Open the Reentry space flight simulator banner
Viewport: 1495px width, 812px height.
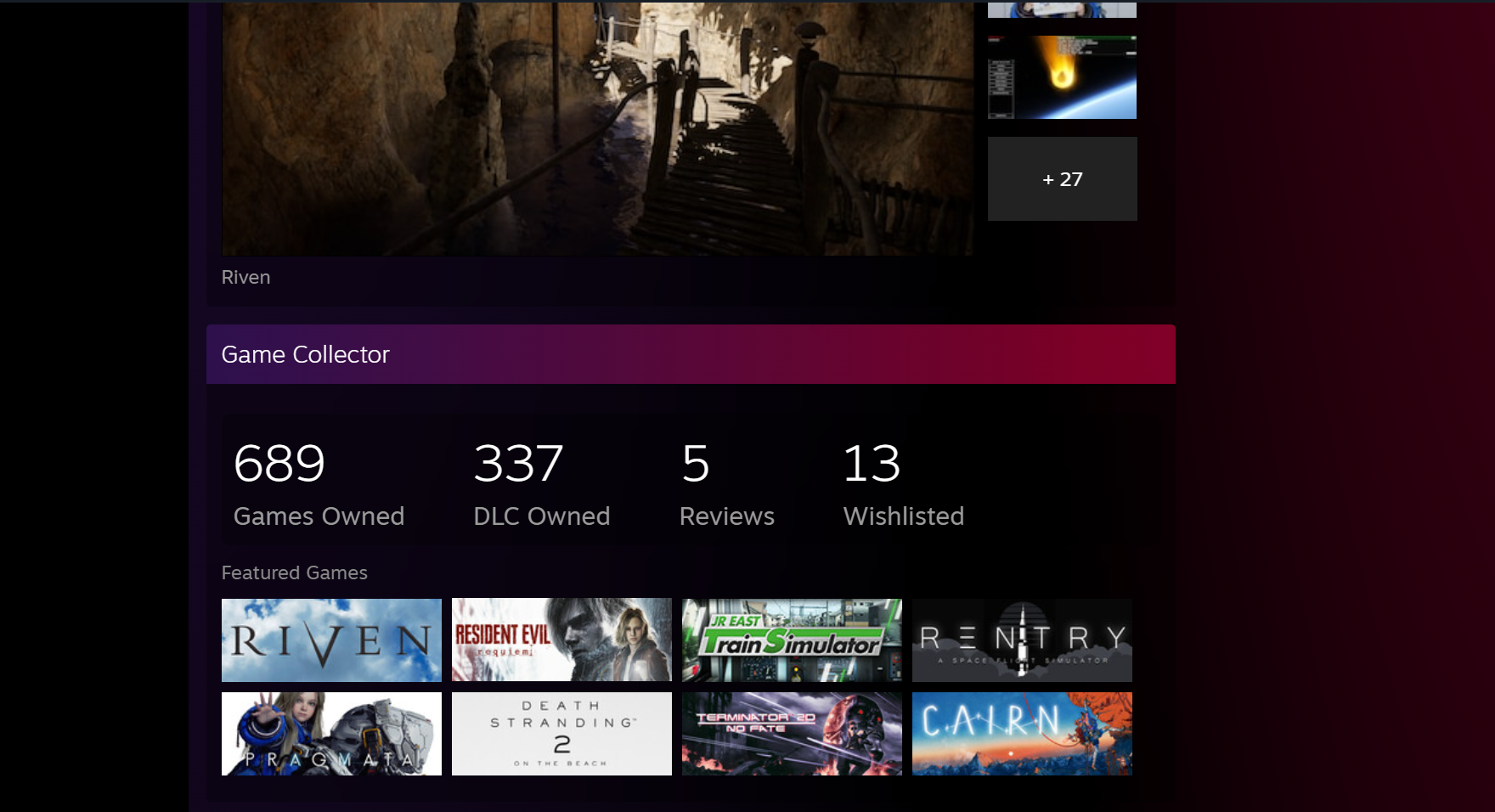pyautogui.click(x=1022, y=640)
